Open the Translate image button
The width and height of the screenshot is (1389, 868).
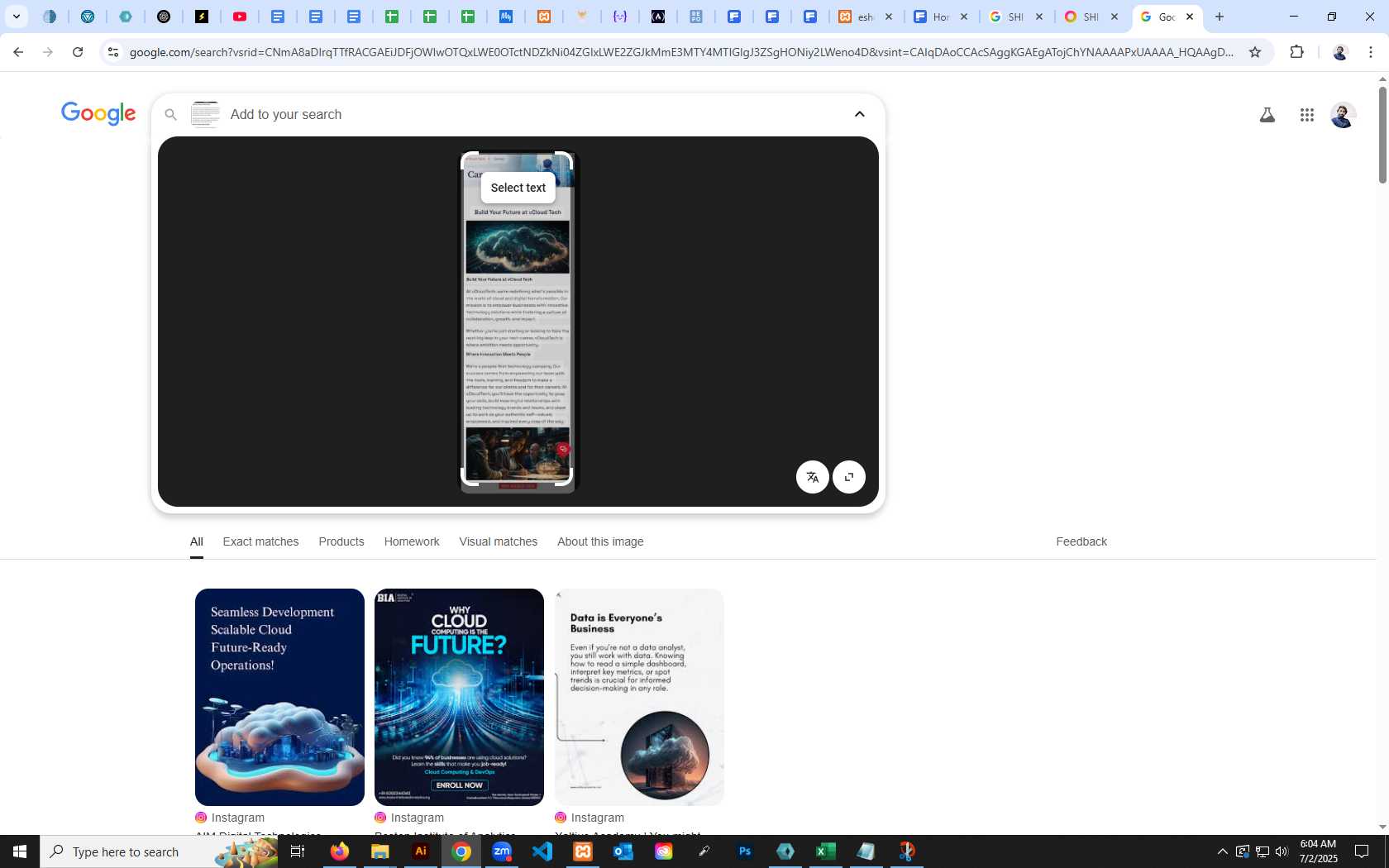813,477
